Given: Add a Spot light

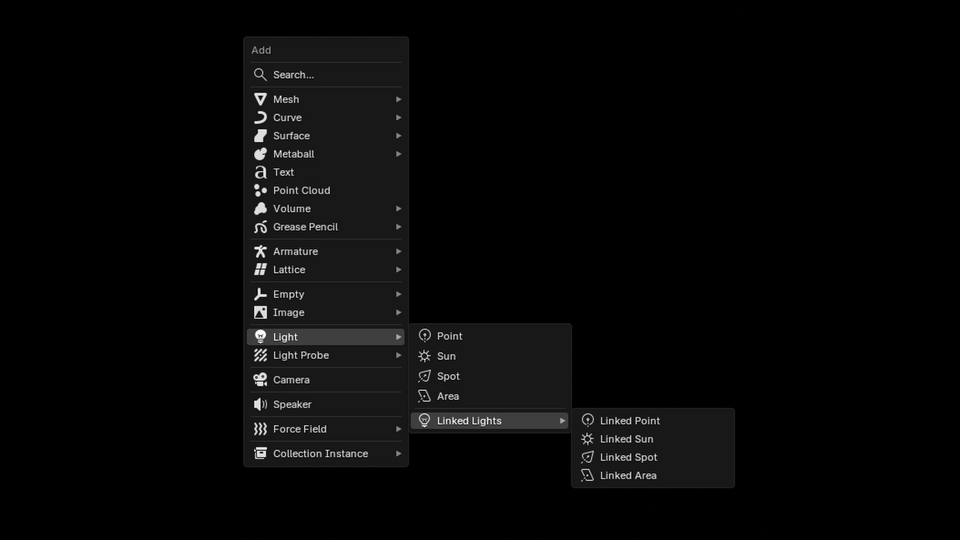Looking at the screenshot, I should coord(448,376).
